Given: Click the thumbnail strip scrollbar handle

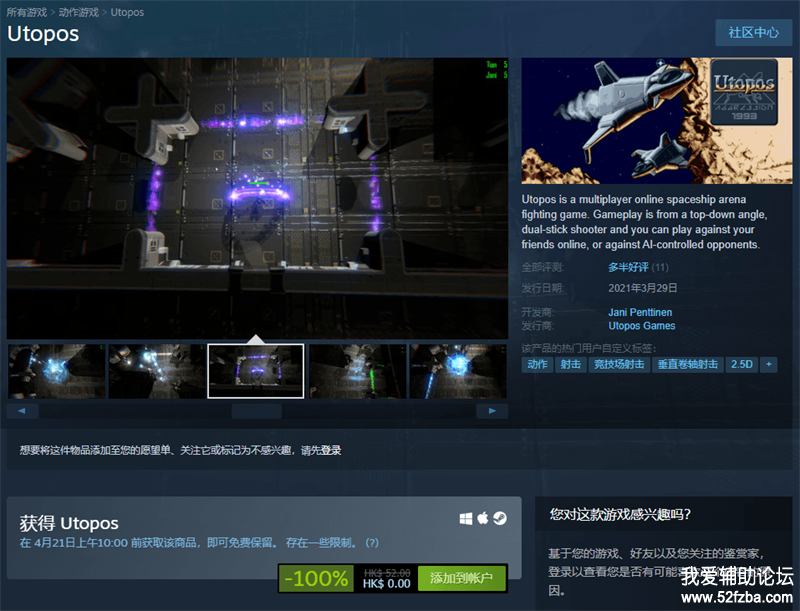Looking at the screenshot, I should coord(256,411).
